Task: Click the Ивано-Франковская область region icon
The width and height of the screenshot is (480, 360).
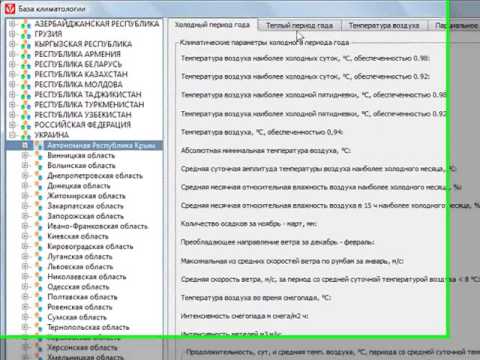Action: click(39, 226)
